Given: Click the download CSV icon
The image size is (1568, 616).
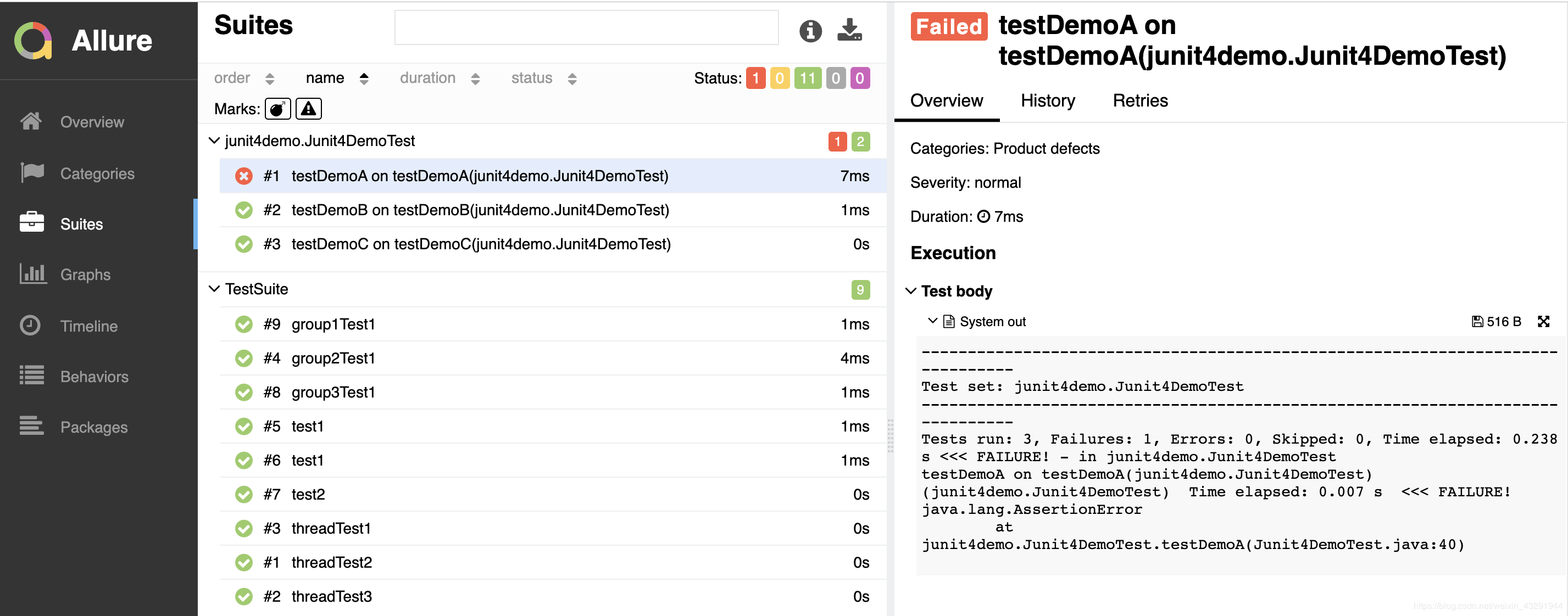Looking at the screenshot, I should coord(849,29).
